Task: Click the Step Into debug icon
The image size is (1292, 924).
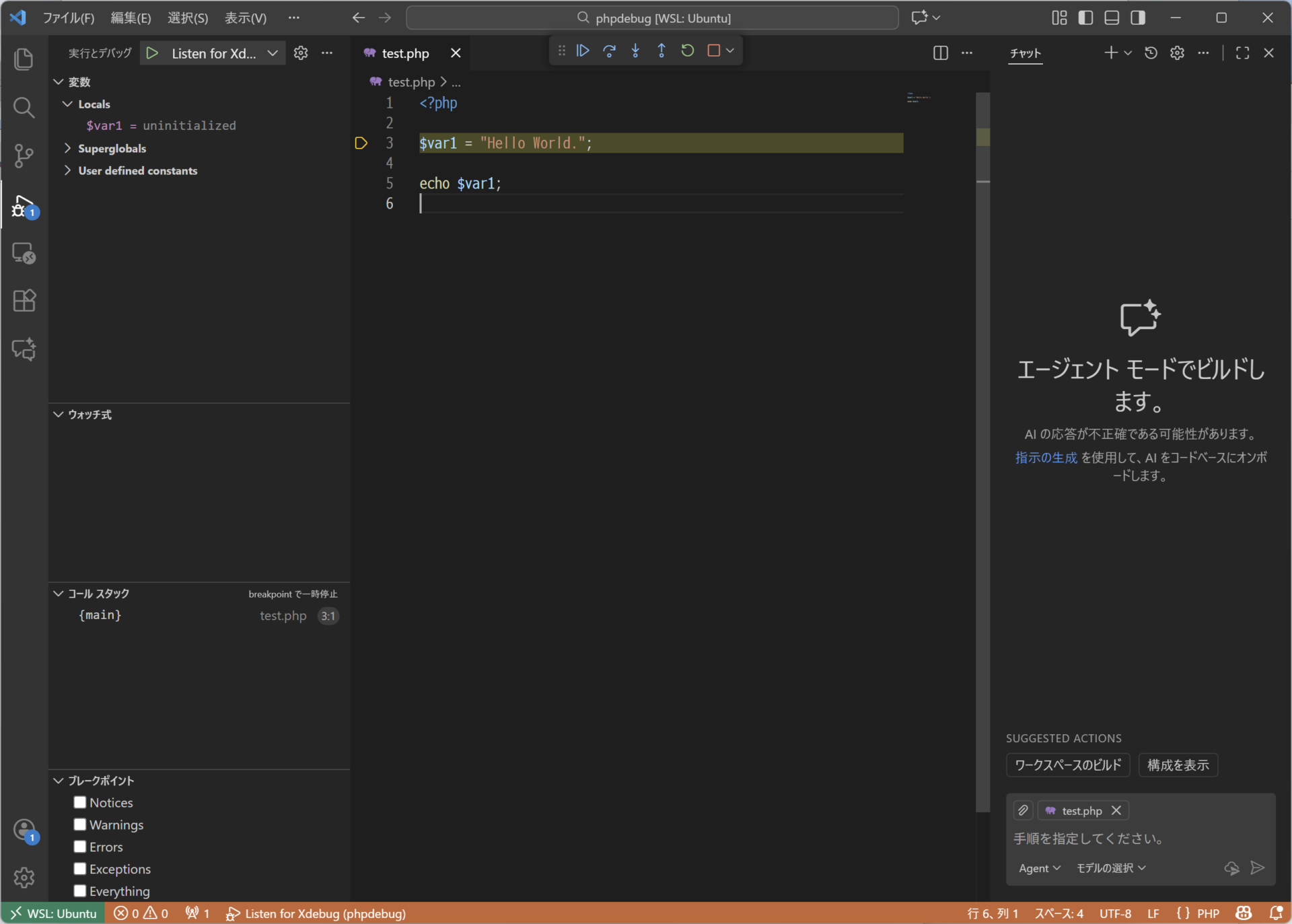Action: (635, 50)
